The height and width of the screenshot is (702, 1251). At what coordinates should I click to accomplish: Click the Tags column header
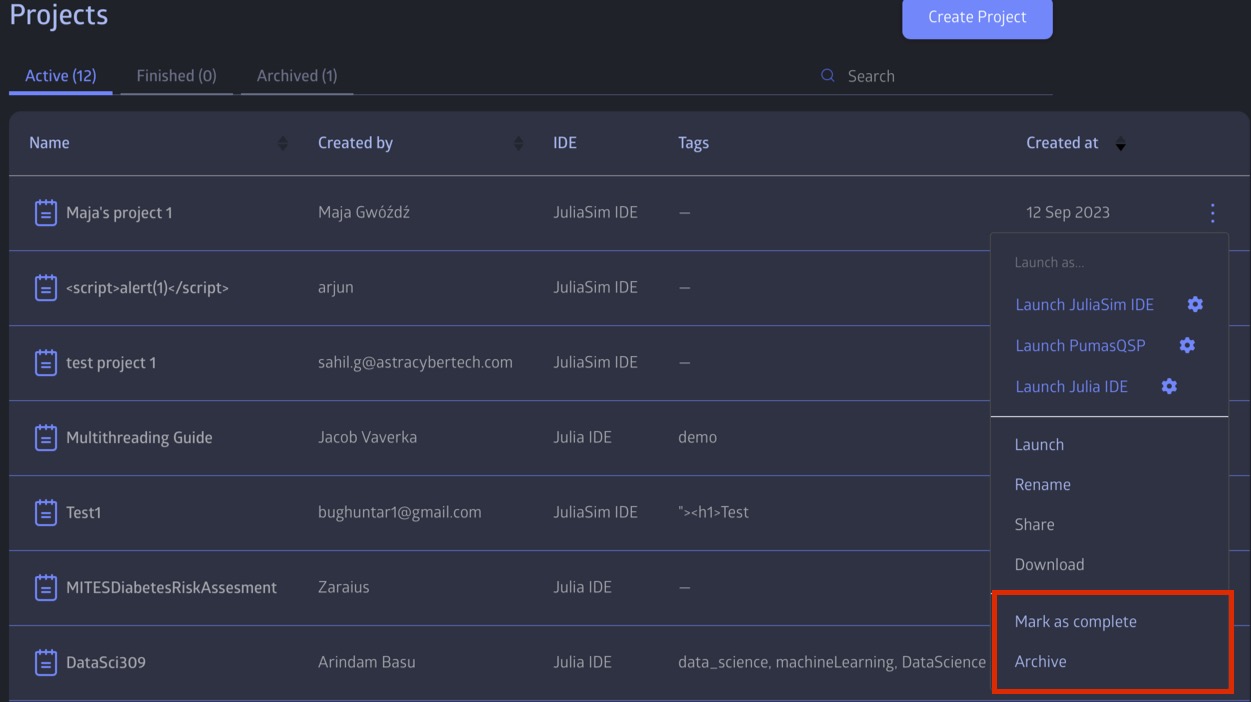click(x=693, y=144)
